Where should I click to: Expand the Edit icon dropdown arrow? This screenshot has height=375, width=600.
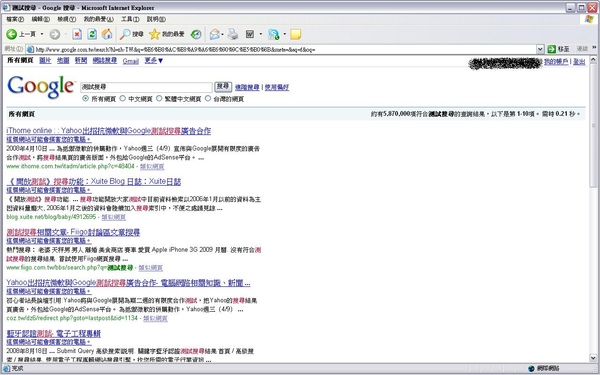click(261, 34)
